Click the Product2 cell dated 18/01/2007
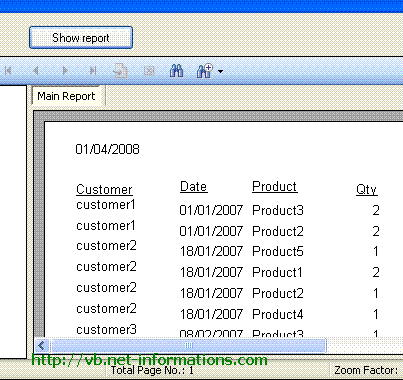The height and width of the screenshot is (380, 403). coord(278,293)
